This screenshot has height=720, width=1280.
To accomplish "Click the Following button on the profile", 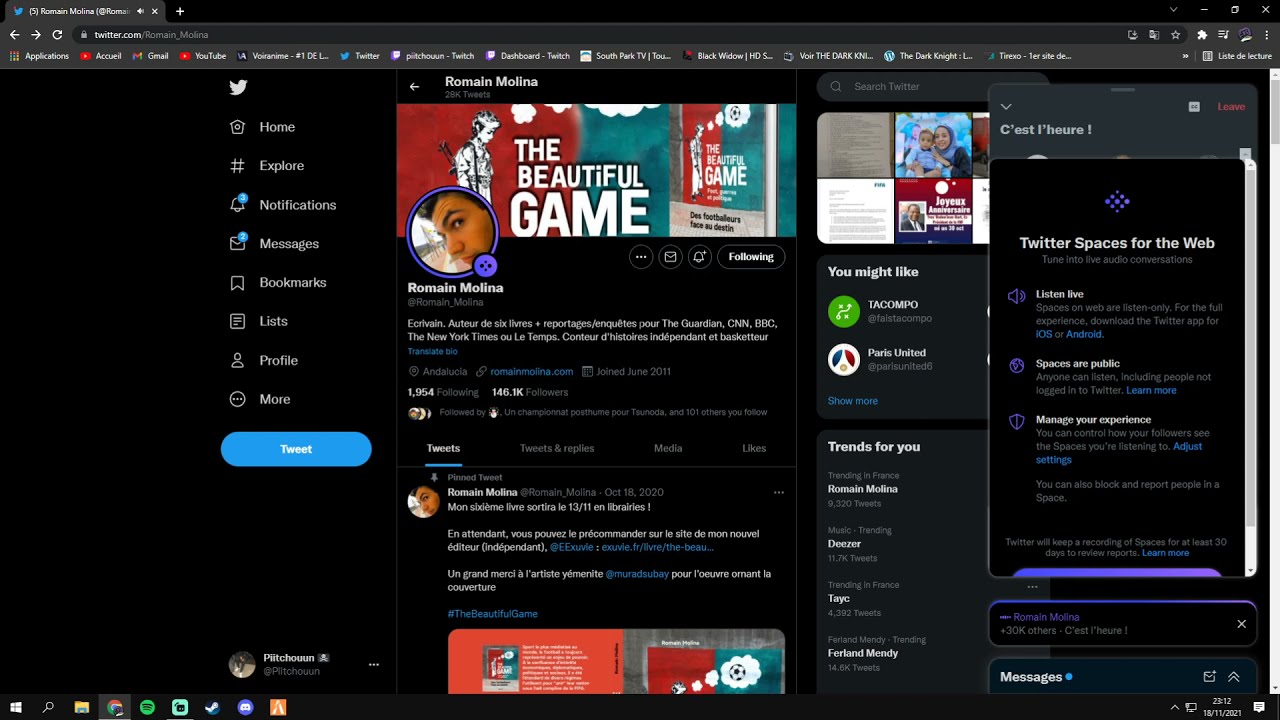I will tap(751, 257).
